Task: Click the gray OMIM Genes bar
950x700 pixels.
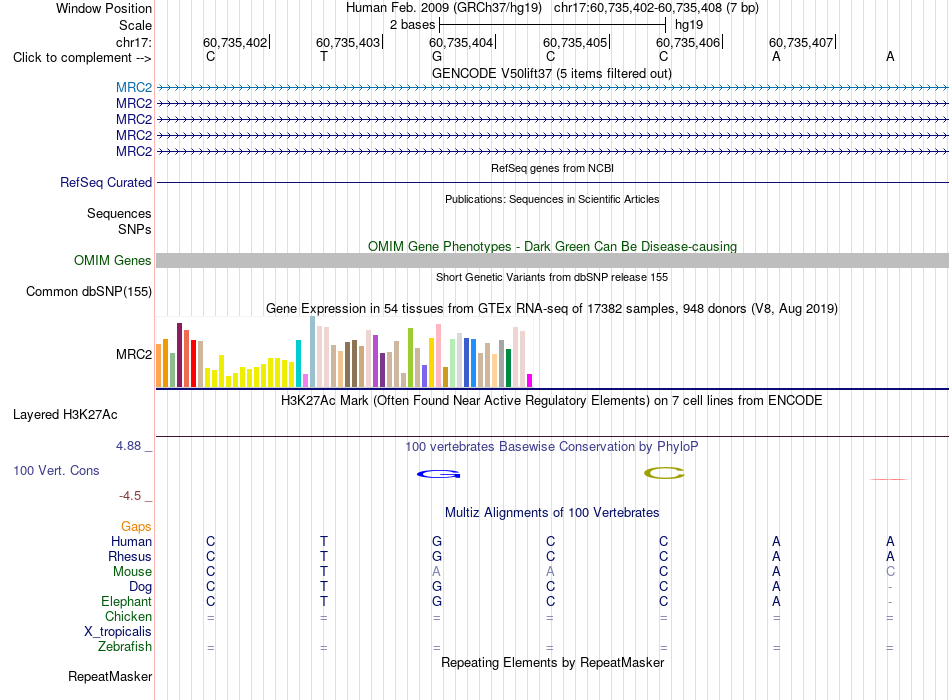Action: pos(552,261)
